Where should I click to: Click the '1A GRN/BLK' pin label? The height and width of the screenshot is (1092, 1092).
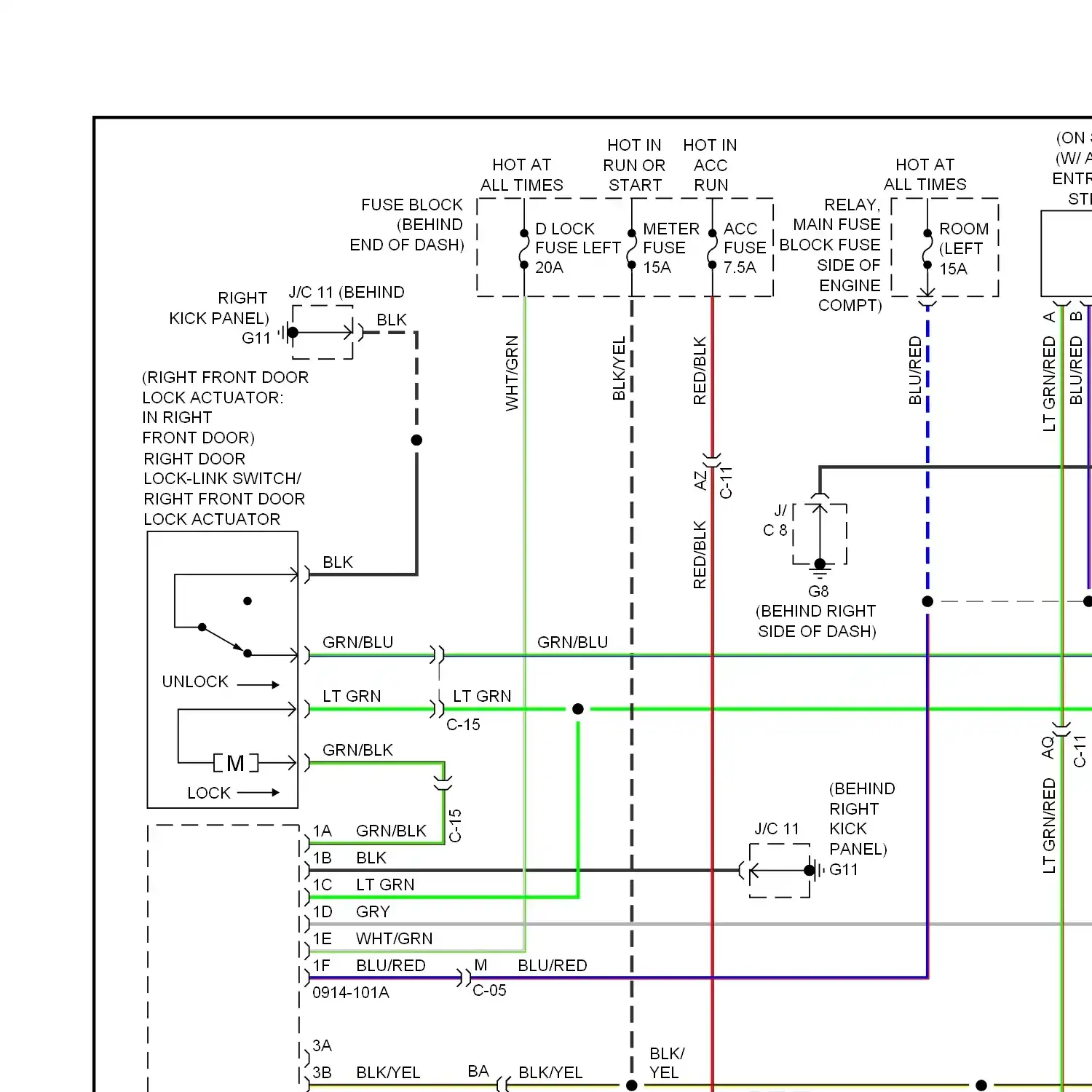pos(370,831)
